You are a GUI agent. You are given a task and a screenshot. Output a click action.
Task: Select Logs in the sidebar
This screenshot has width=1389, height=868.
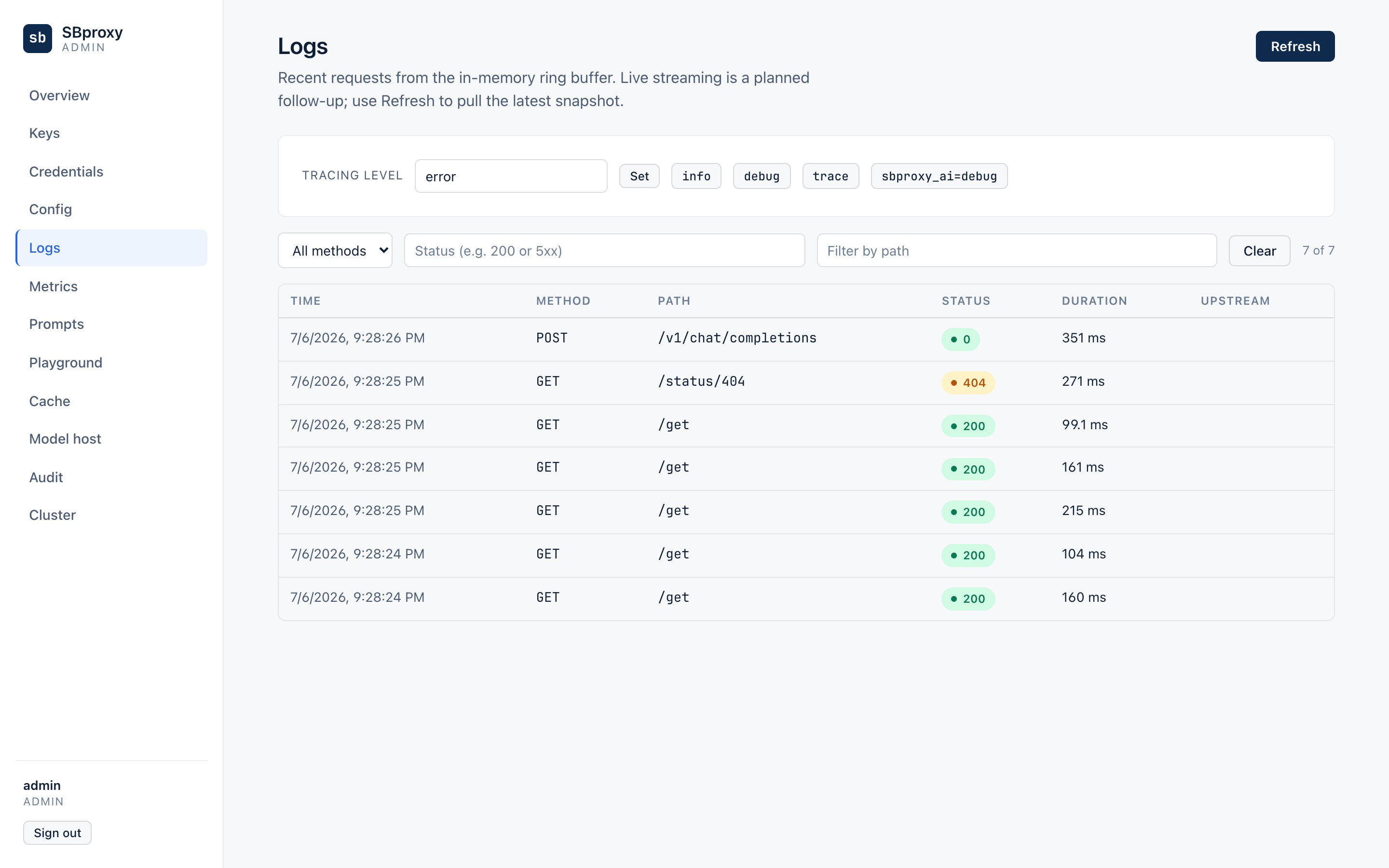(111, 248)
